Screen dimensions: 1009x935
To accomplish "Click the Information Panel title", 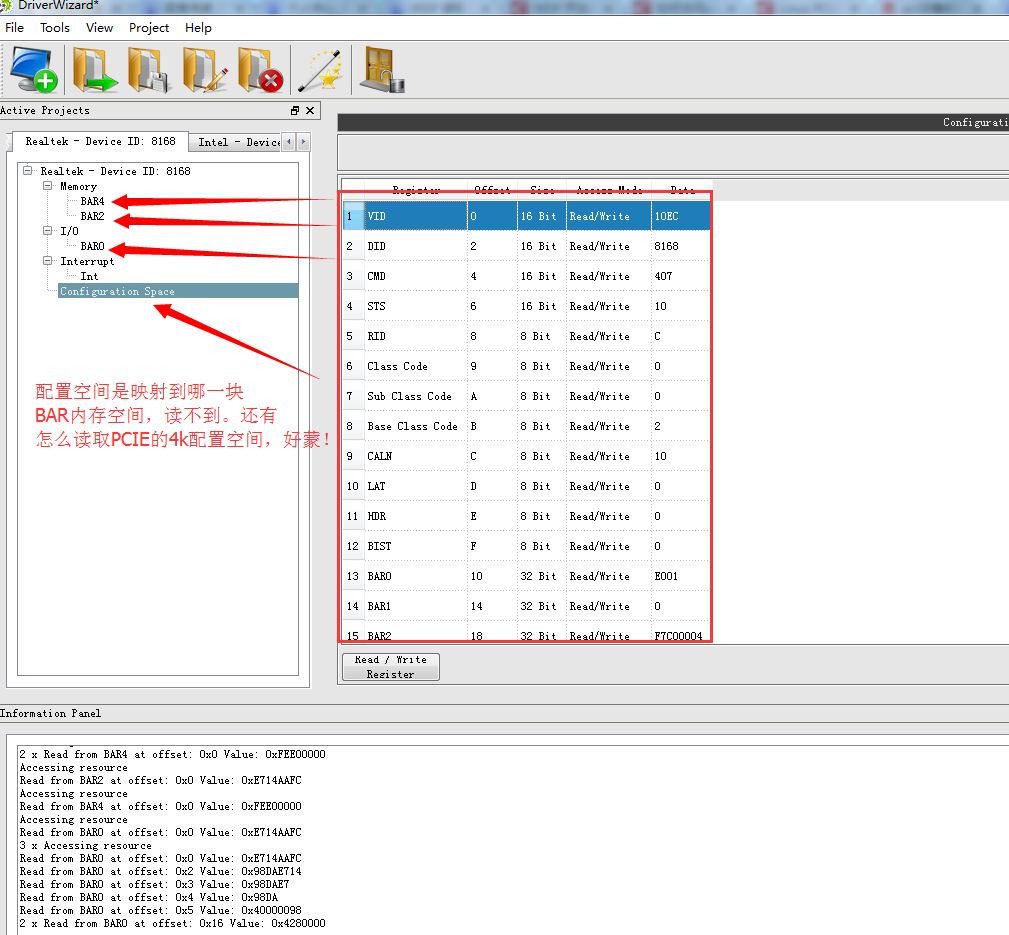I will pyautogui.click(x=50, y=713).
